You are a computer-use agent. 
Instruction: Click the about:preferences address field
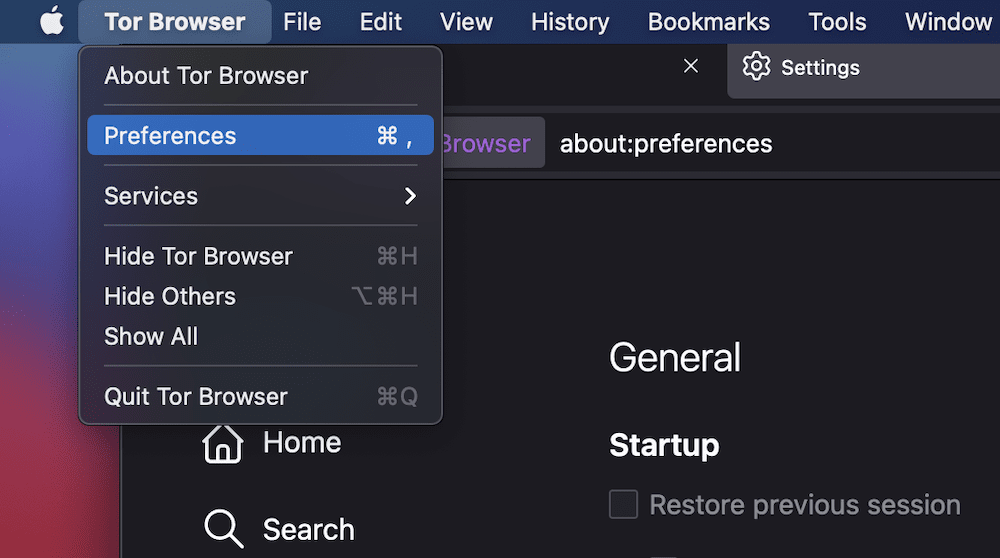click(666, 144)
